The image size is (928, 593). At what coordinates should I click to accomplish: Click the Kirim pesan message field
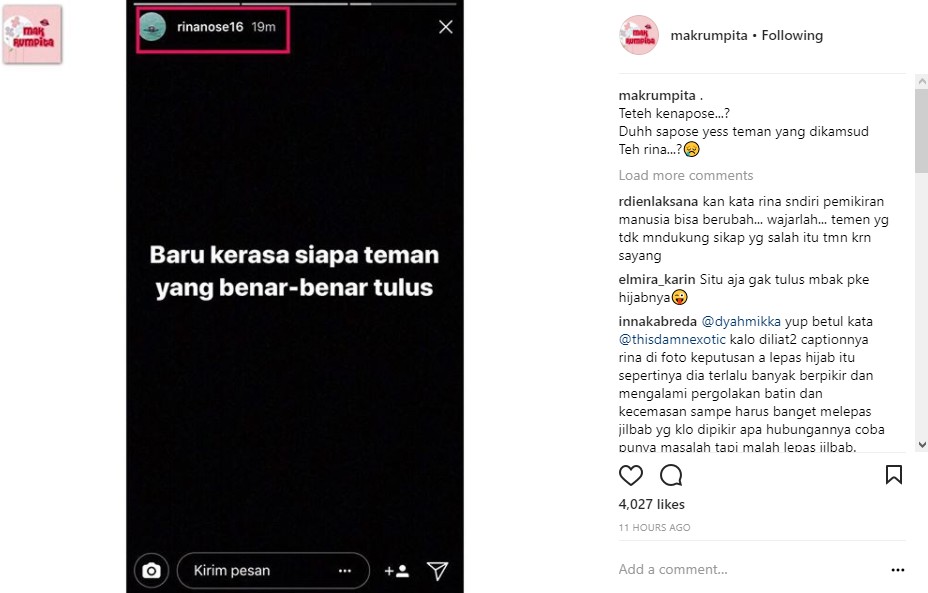tap(273, 571)
